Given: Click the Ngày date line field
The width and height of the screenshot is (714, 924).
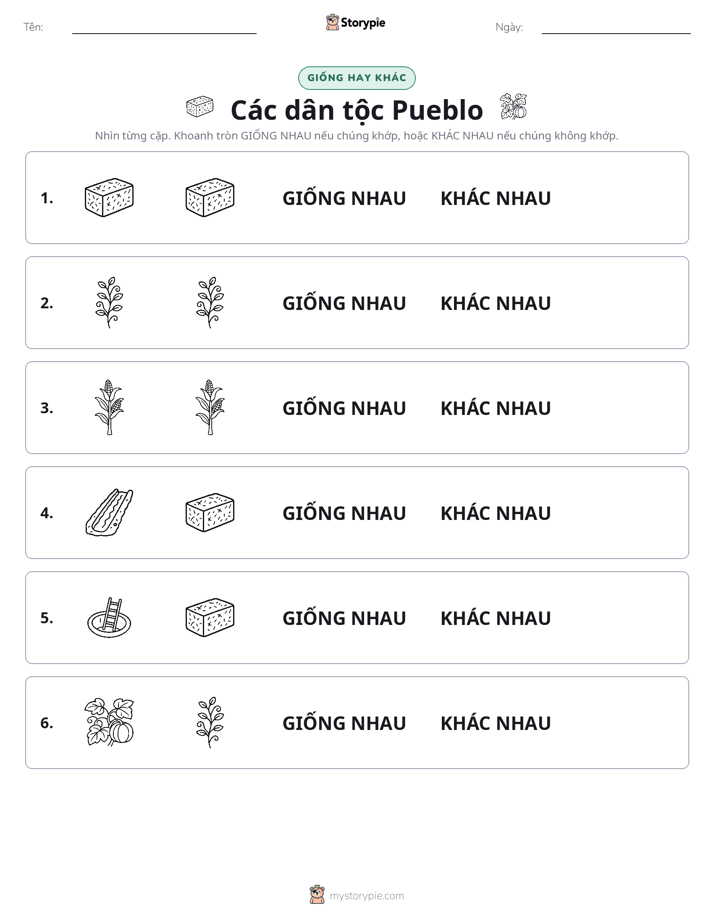Looking at the screenshot, I should point(616,27).
